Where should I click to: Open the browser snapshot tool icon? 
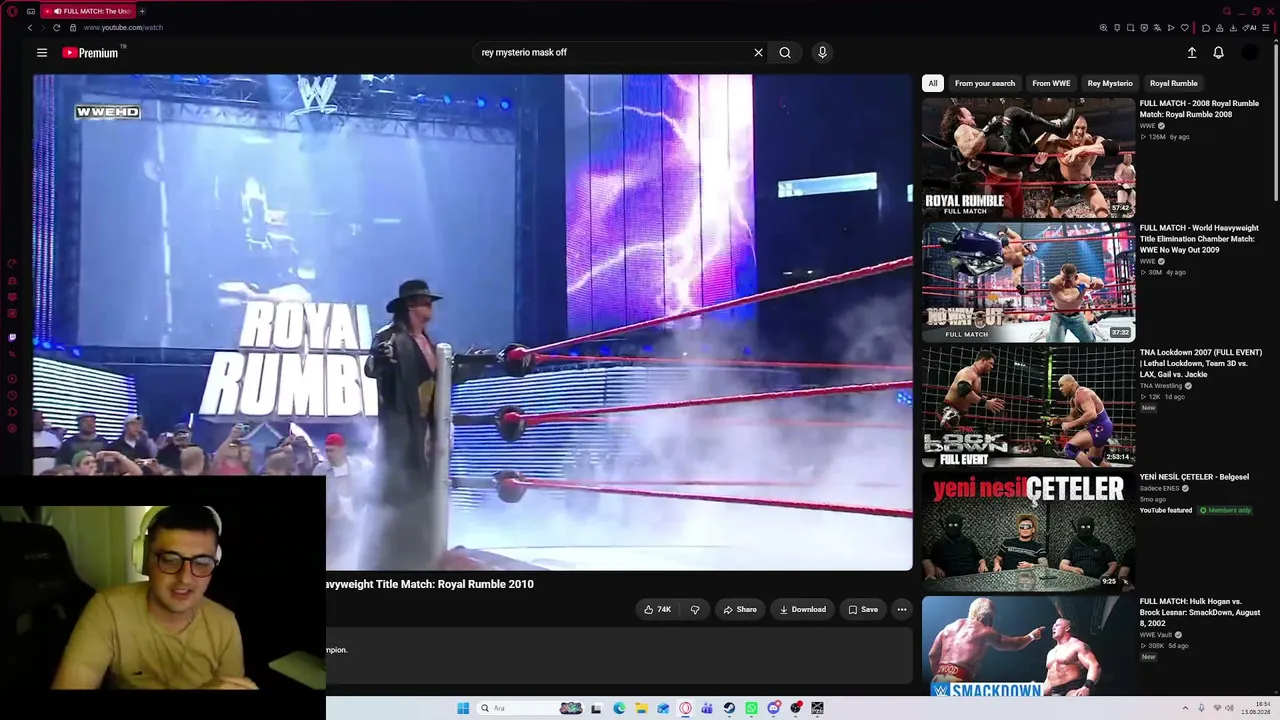[1131, 28]
